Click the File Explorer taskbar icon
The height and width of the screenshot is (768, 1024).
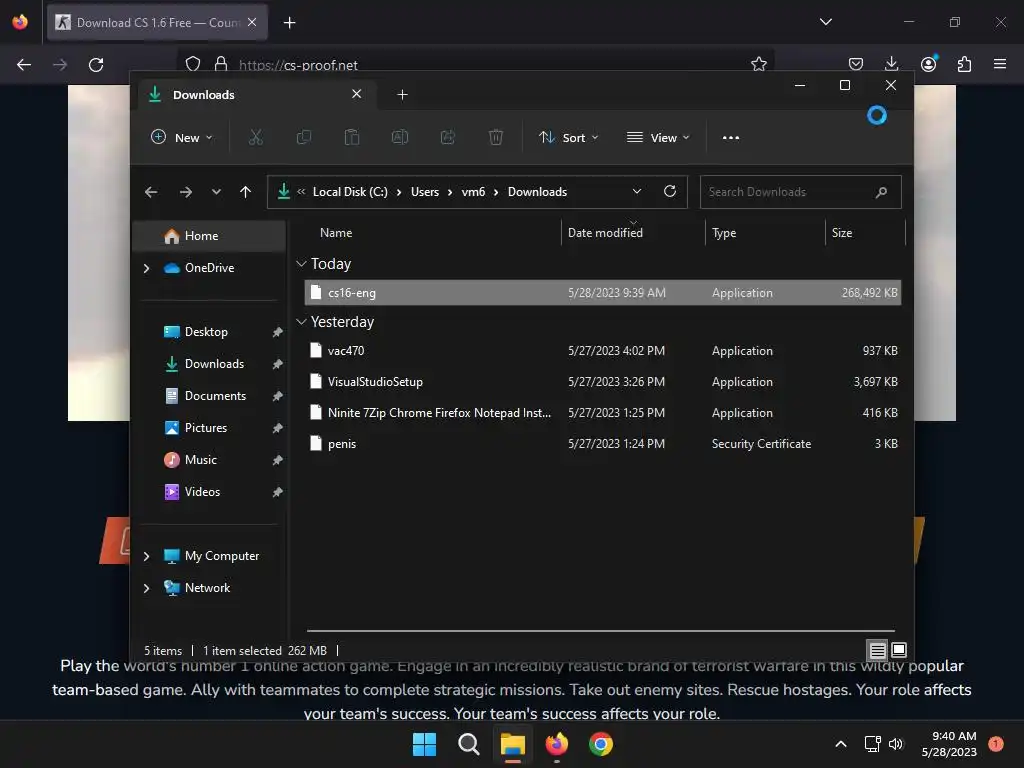[513, 744]
